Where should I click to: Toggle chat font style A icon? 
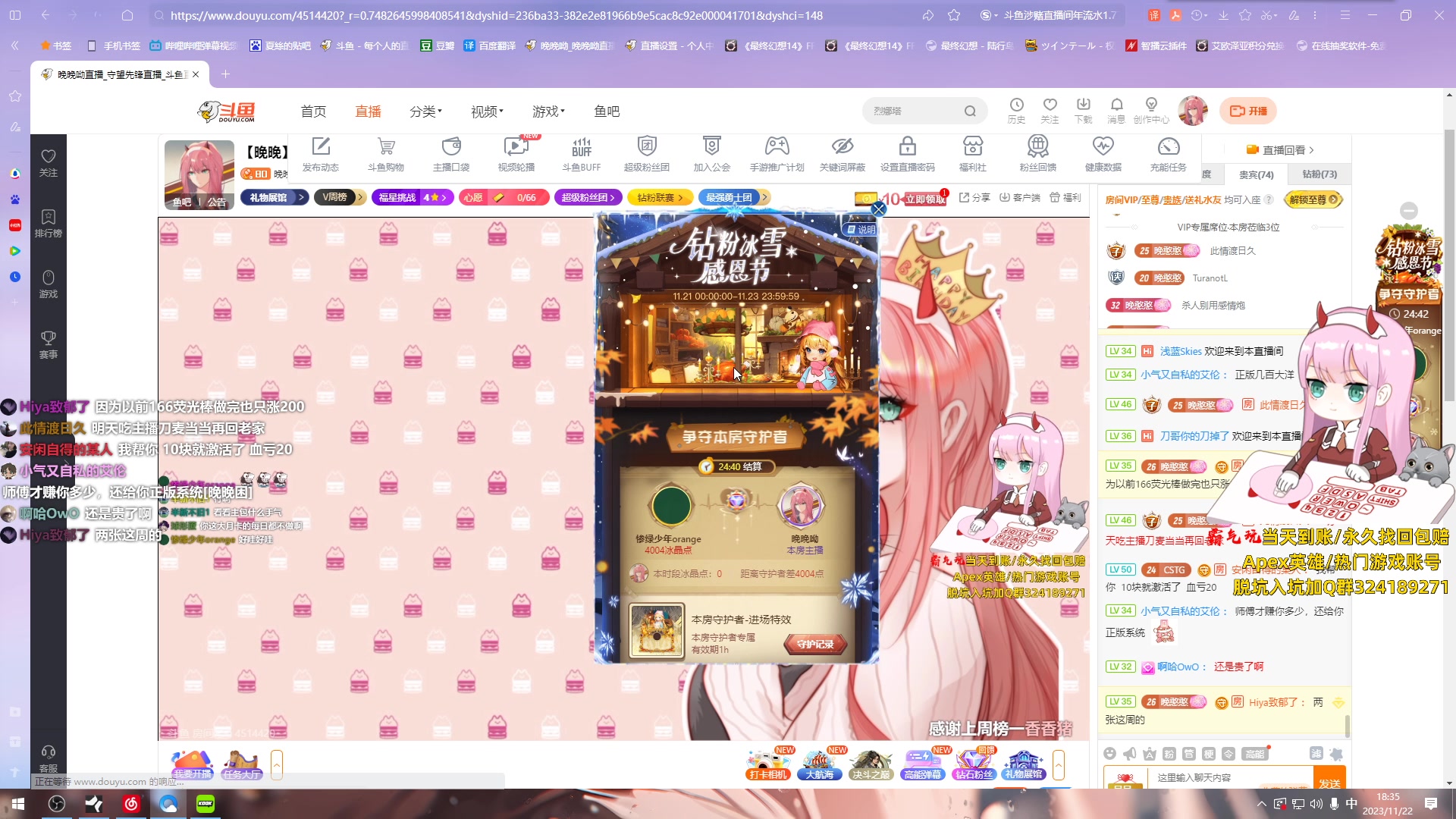(1150, 754)
